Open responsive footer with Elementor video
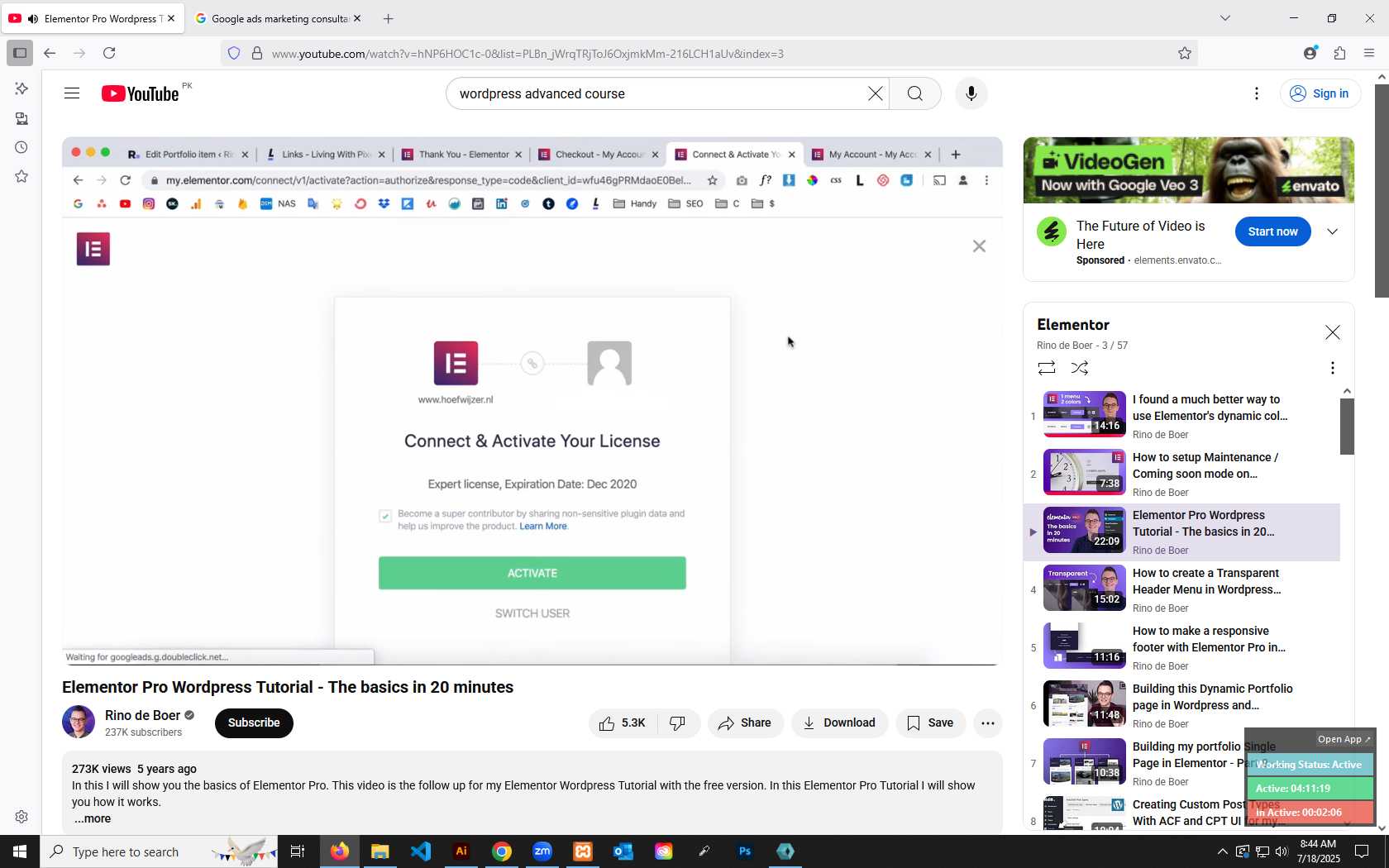The image size is (1389, 868). [1181, 647]
